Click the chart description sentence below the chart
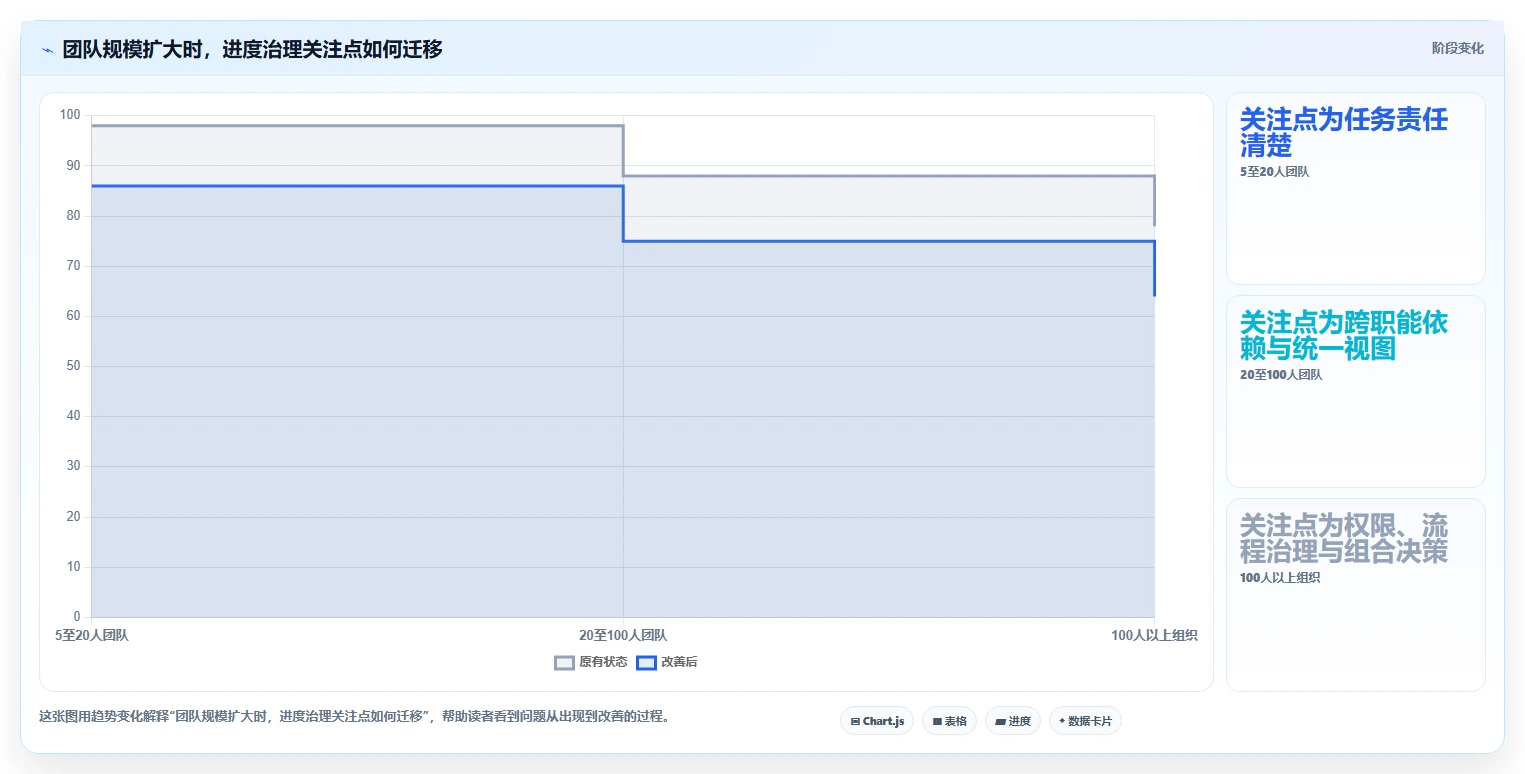 [x=354, y=716]
